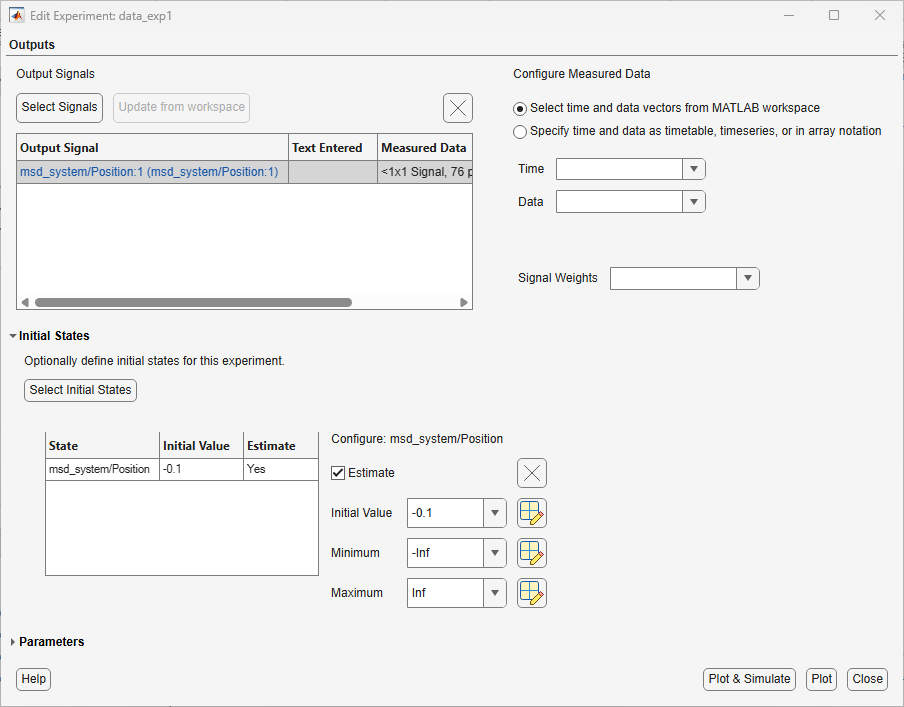Click the MATLAB logo in the title bar

[17, 16]
